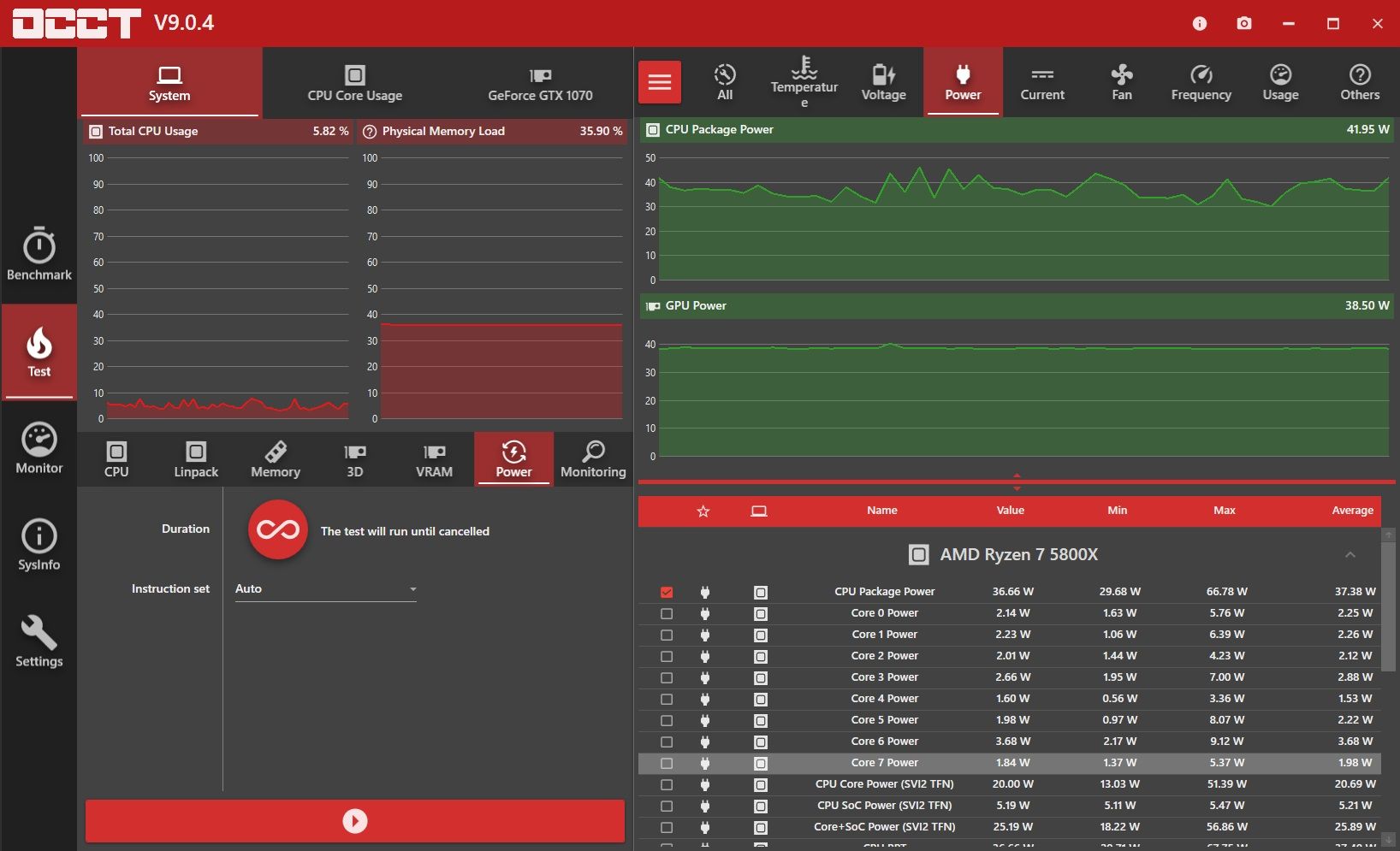The image size is (1400, 851).
Task: Open the SysInfo page
Action: pos(39,545)
